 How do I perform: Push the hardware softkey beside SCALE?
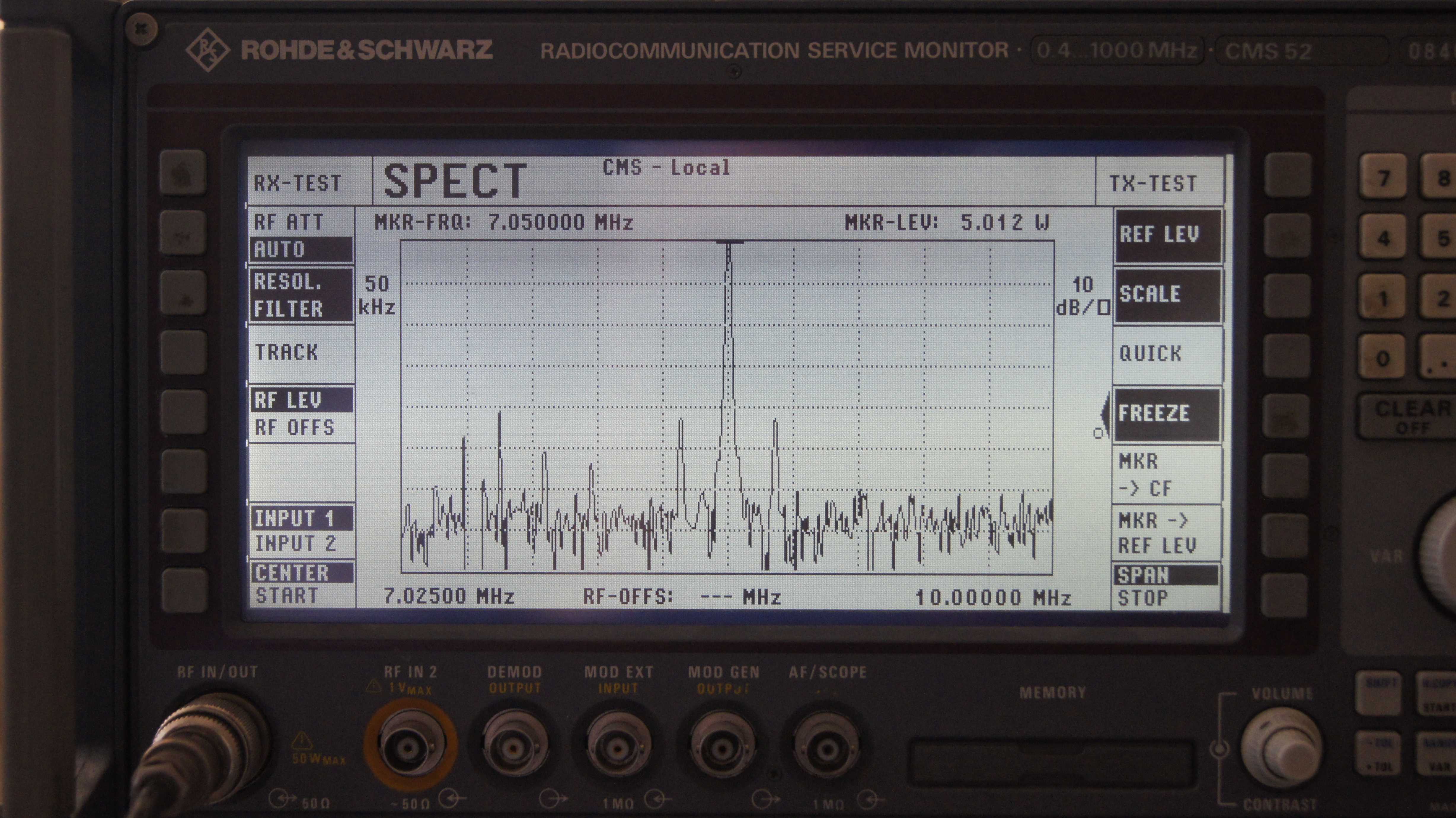1286,296
